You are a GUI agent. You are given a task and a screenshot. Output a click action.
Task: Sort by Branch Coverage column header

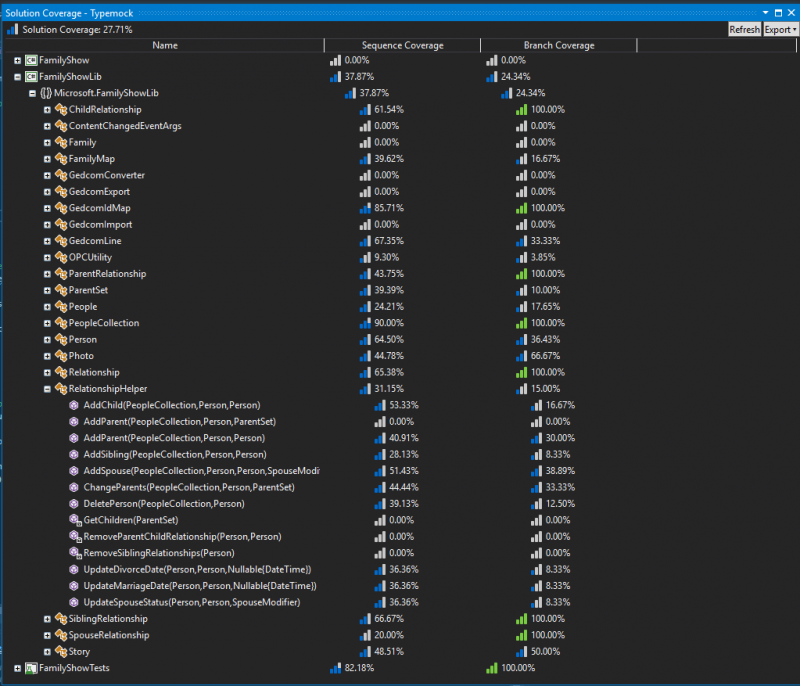pyautogui.click(x=559, y=45)
